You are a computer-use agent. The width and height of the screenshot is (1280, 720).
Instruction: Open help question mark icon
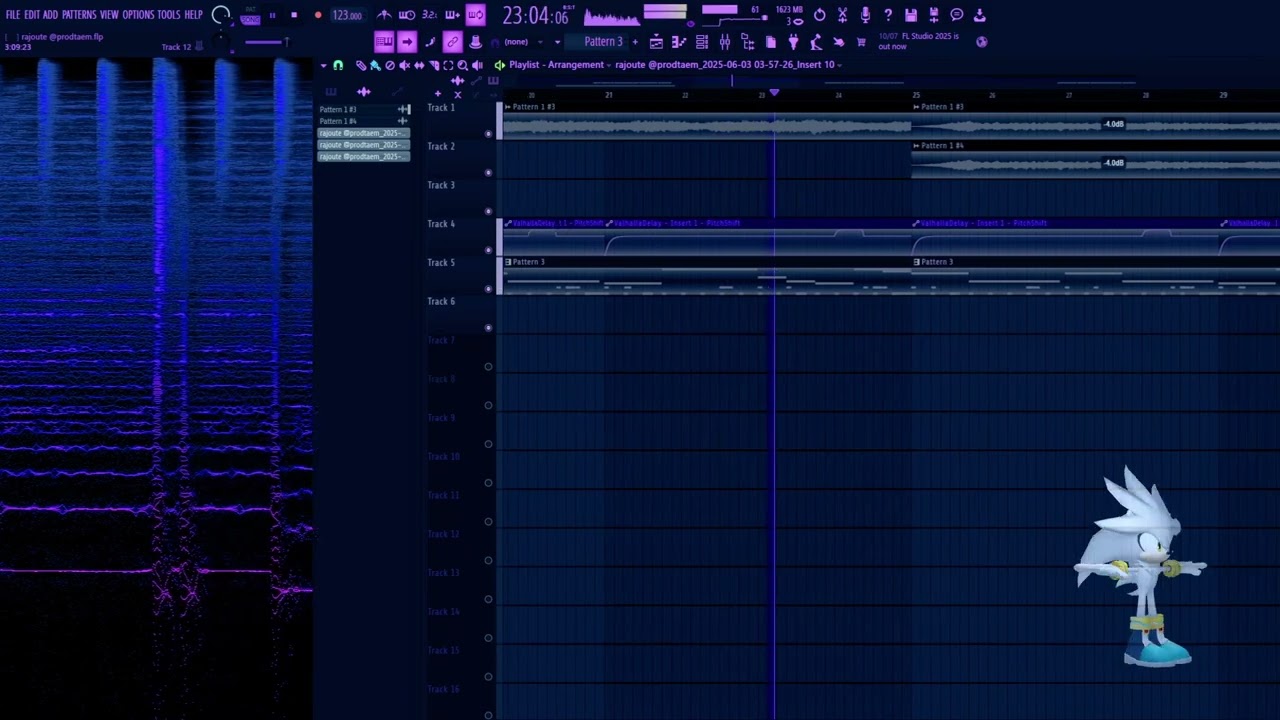click(888, 15)
